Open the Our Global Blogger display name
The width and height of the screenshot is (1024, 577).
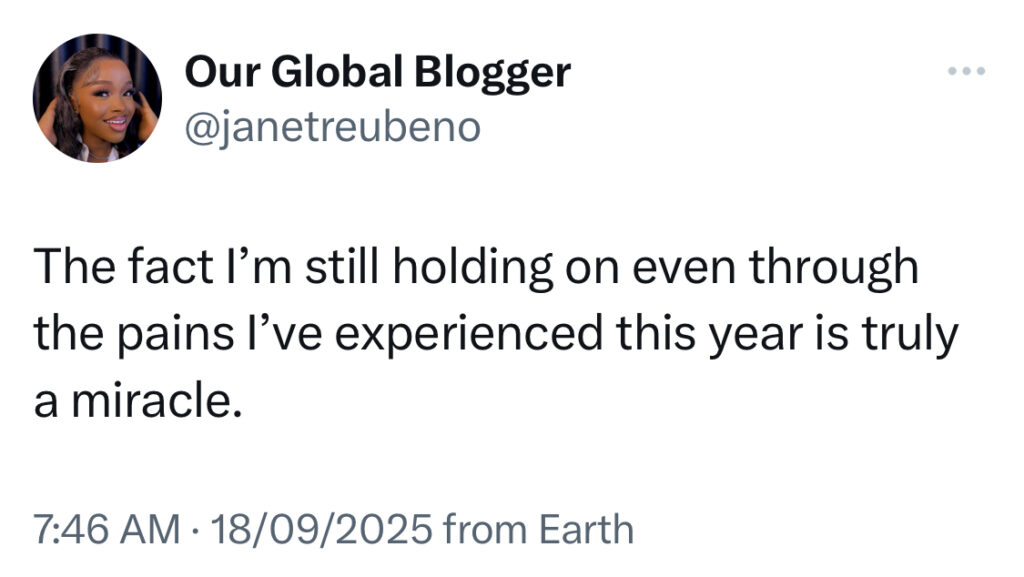tap(378, 73)
